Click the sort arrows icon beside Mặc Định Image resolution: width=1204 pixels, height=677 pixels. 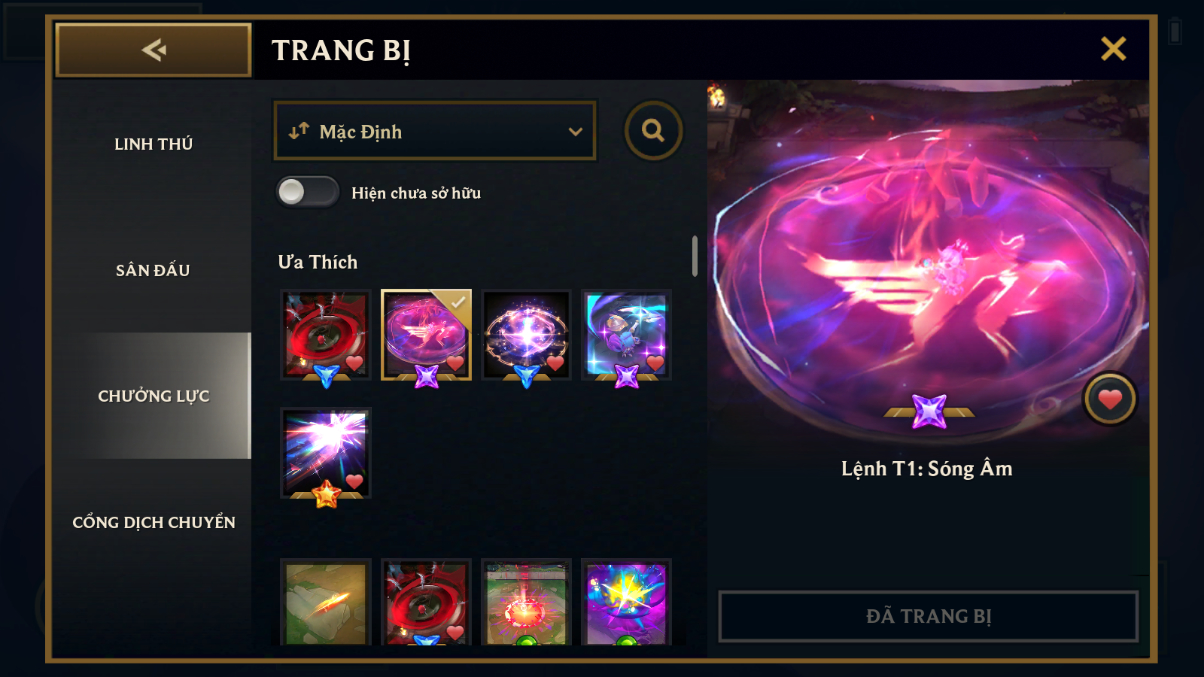pyautogui.click(x=299, y=131)
